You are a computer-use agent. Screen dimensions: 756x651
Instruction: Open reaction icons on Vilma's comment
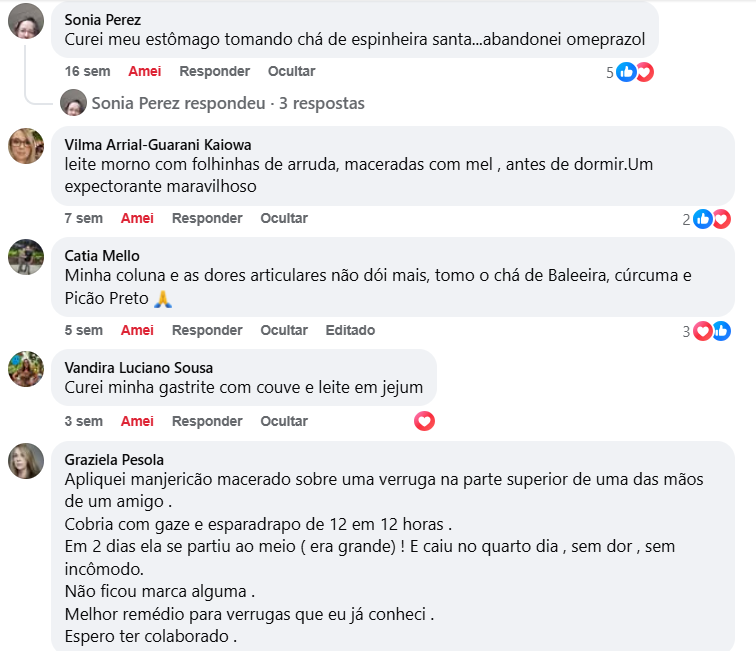(711, 219)
